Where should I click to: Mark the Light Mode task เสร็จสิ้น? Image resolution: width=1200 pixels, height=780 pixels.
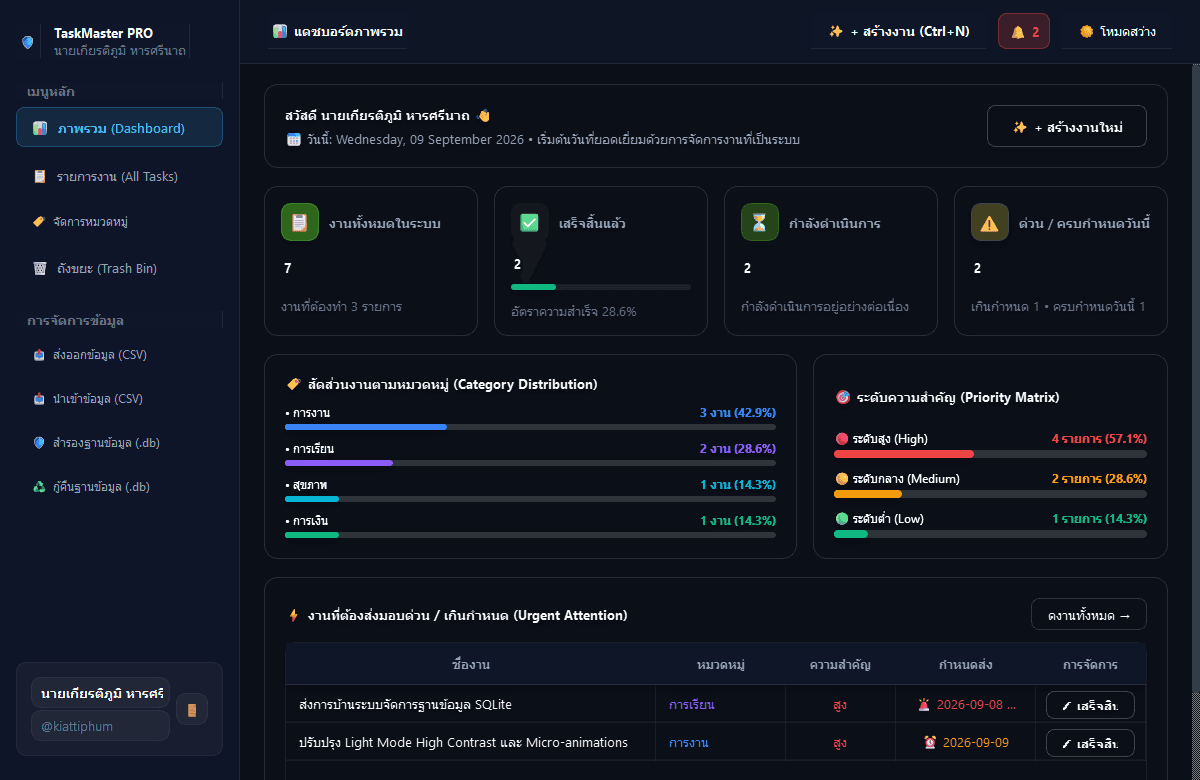(1090, 743)
